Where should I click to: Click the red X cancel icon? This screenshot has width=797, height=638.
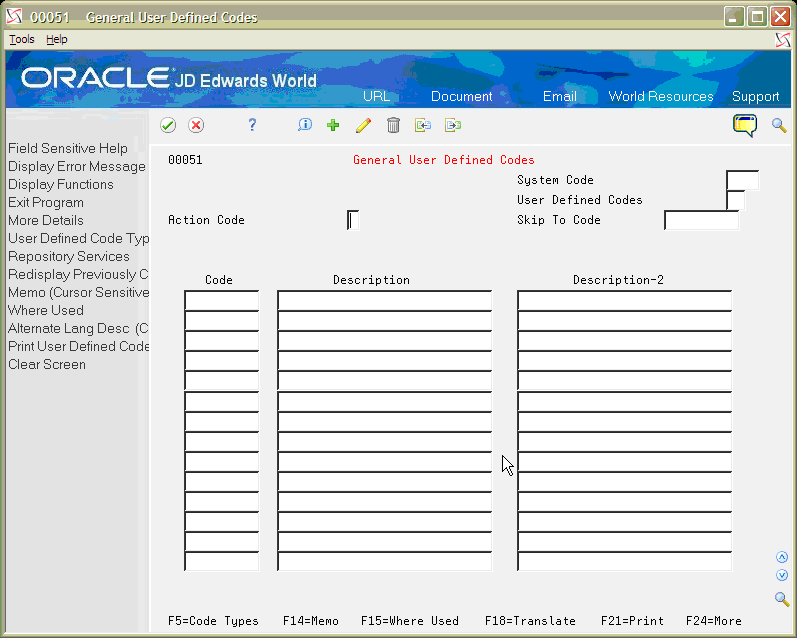tap(196, 125)
